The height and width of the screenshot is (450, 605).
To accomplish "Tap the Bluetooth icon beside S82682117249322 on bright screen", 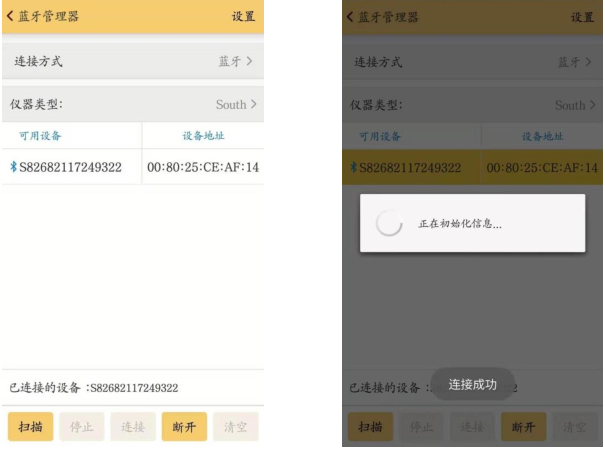I will pyautogui.click(x=13, y=167).
